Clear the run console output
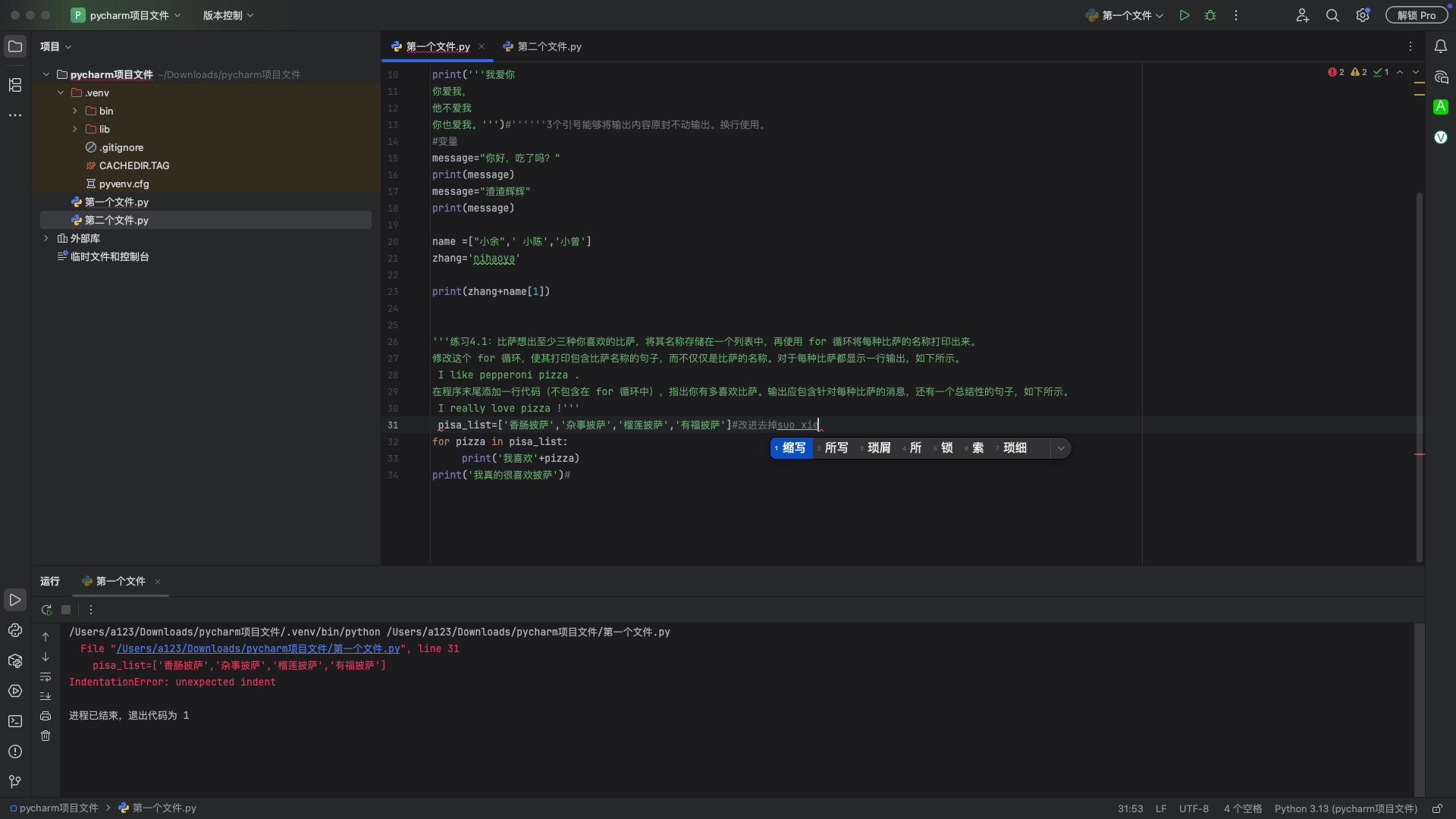1456x819 pixels. pyautogui.click(x=45, y=735)
